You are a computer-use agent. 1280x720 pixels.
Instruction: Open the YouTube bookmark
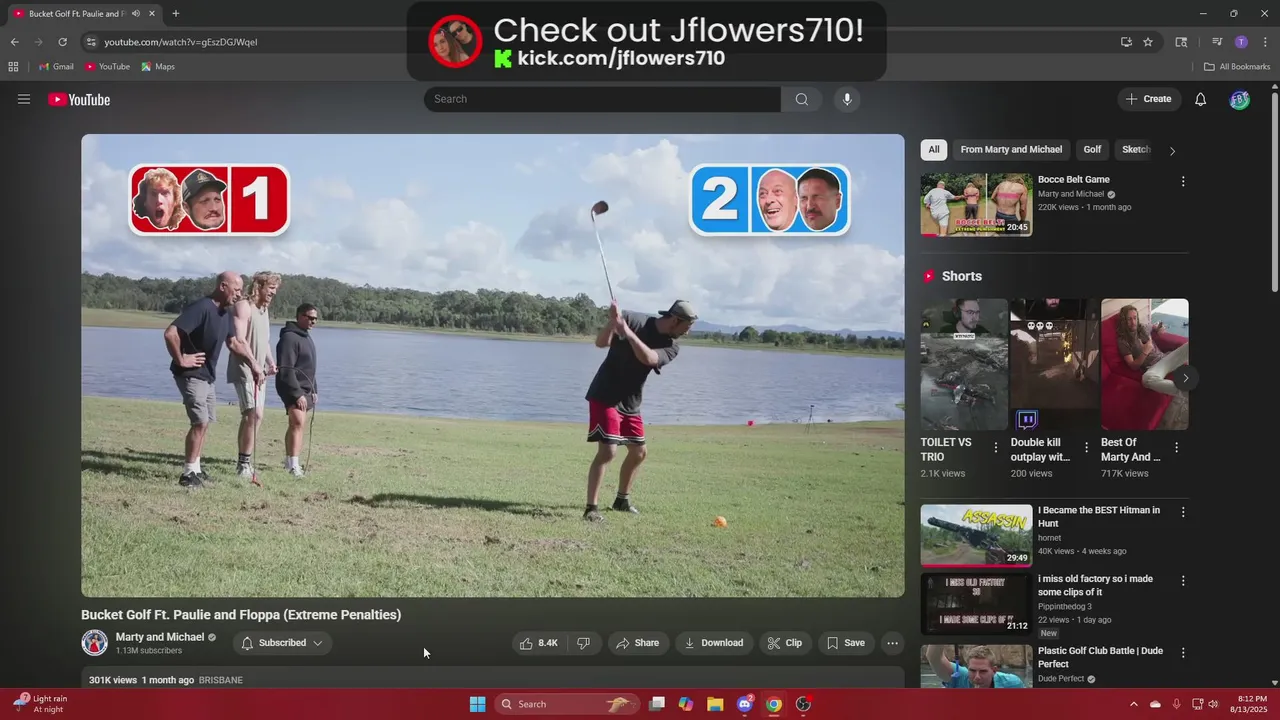tap(107, 67)
